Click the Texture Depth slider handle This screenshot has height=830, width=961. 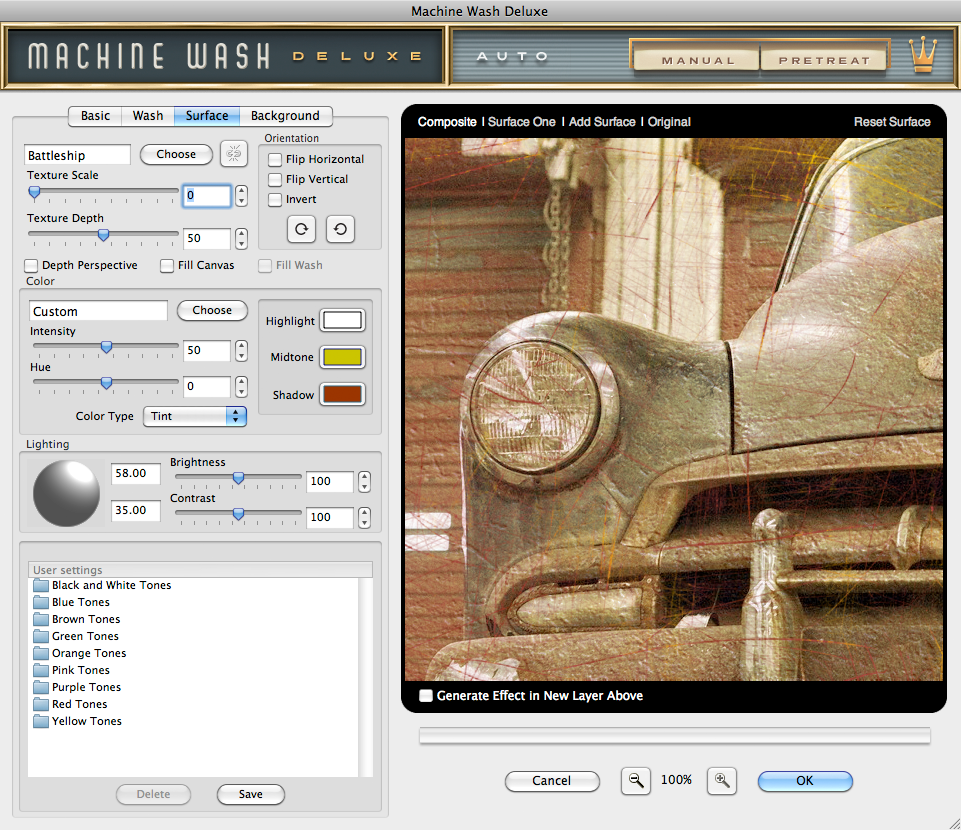pos(104,235)
